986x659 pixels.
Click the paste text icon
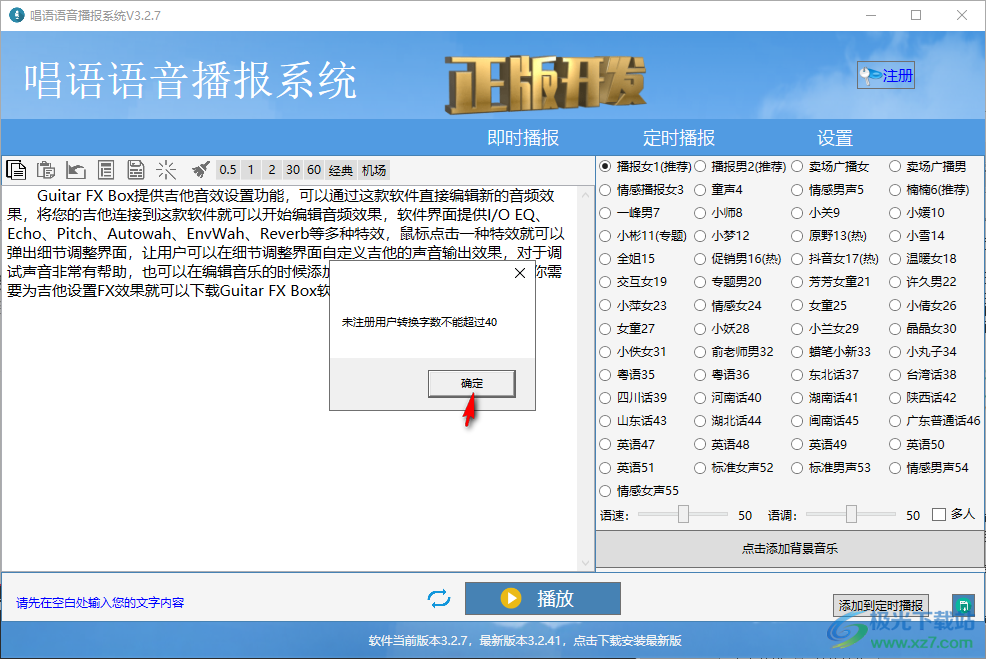(x=45, y=169)
